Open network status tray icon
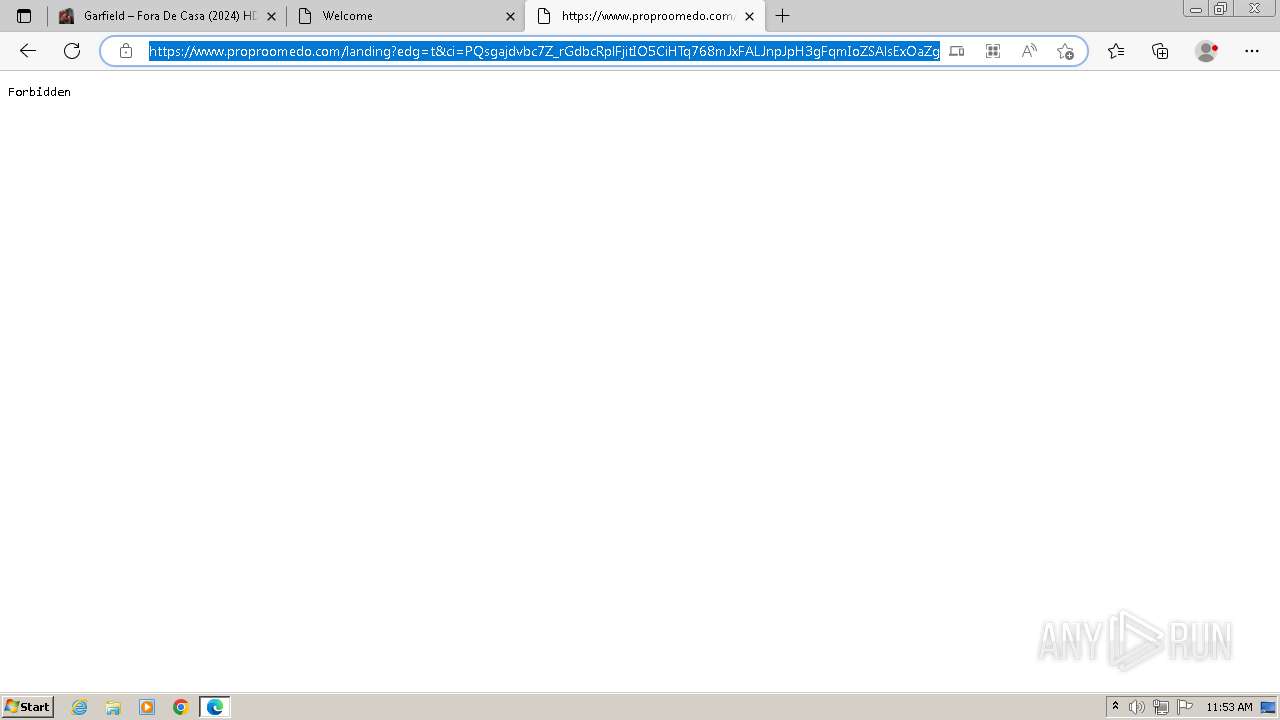The width and height of the screenshot is (1280, 720). click(x=1161, y=707)
